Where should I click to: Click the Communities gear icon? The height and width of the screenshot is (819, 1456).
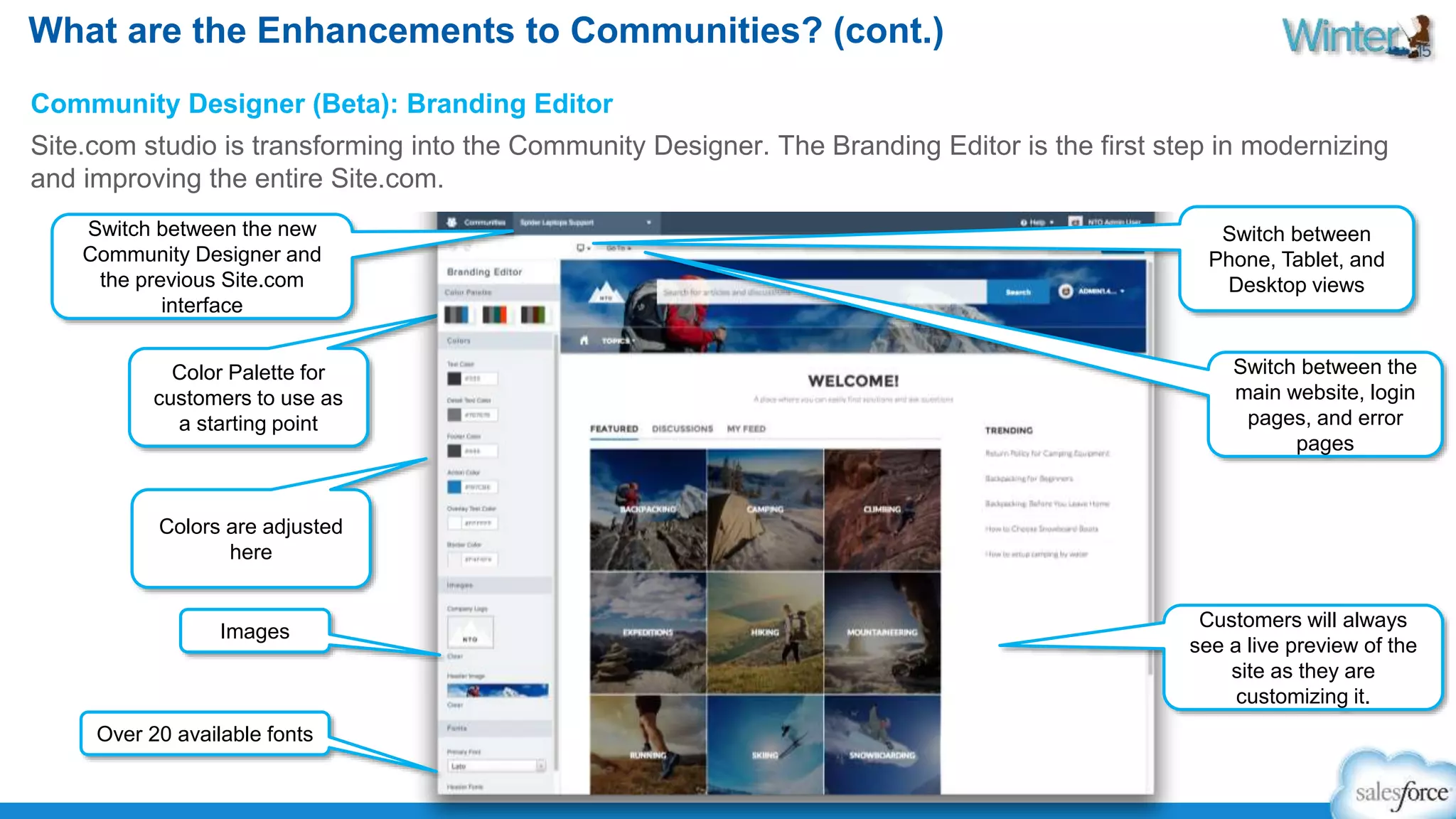tap(451, 223)
